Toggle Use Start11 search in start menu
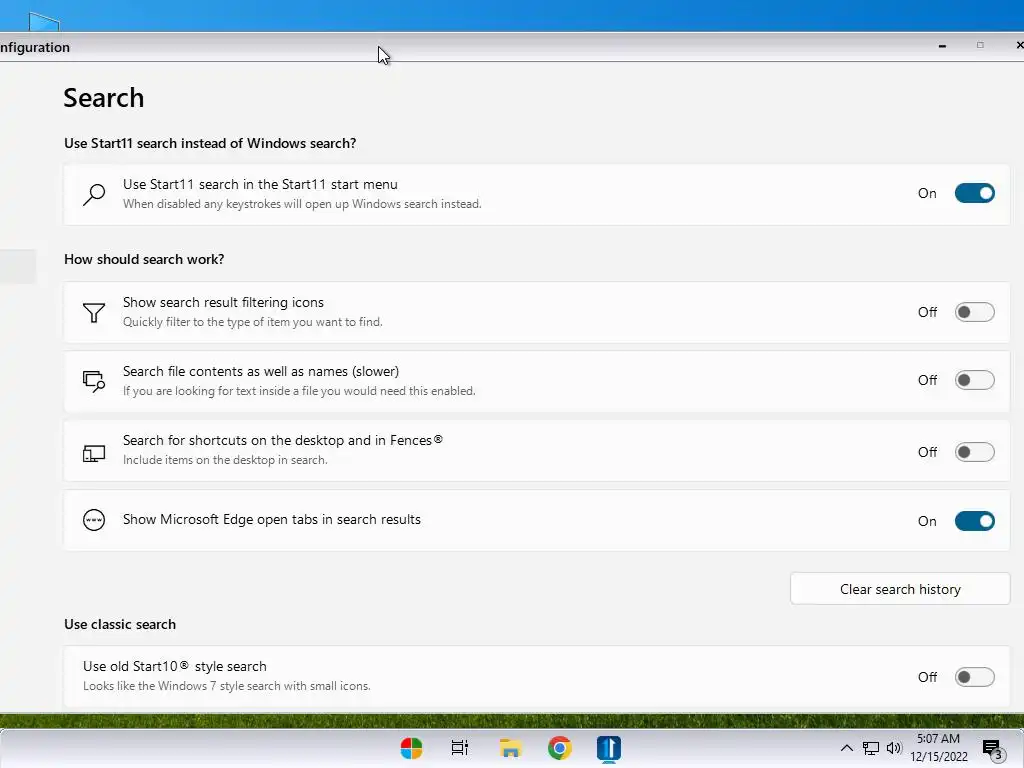 pos(974,193)
